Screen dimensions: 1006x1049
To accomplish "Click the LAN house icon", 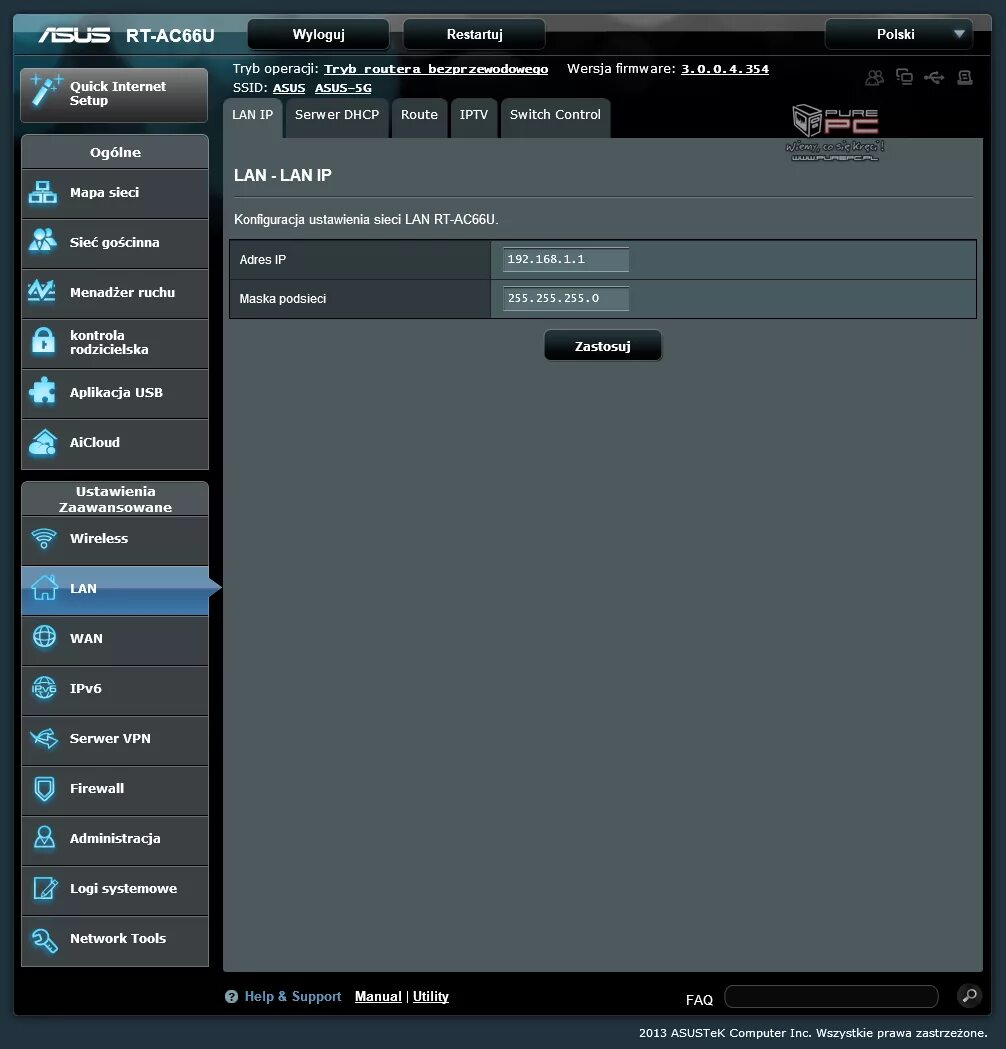I will coord(44,587).
